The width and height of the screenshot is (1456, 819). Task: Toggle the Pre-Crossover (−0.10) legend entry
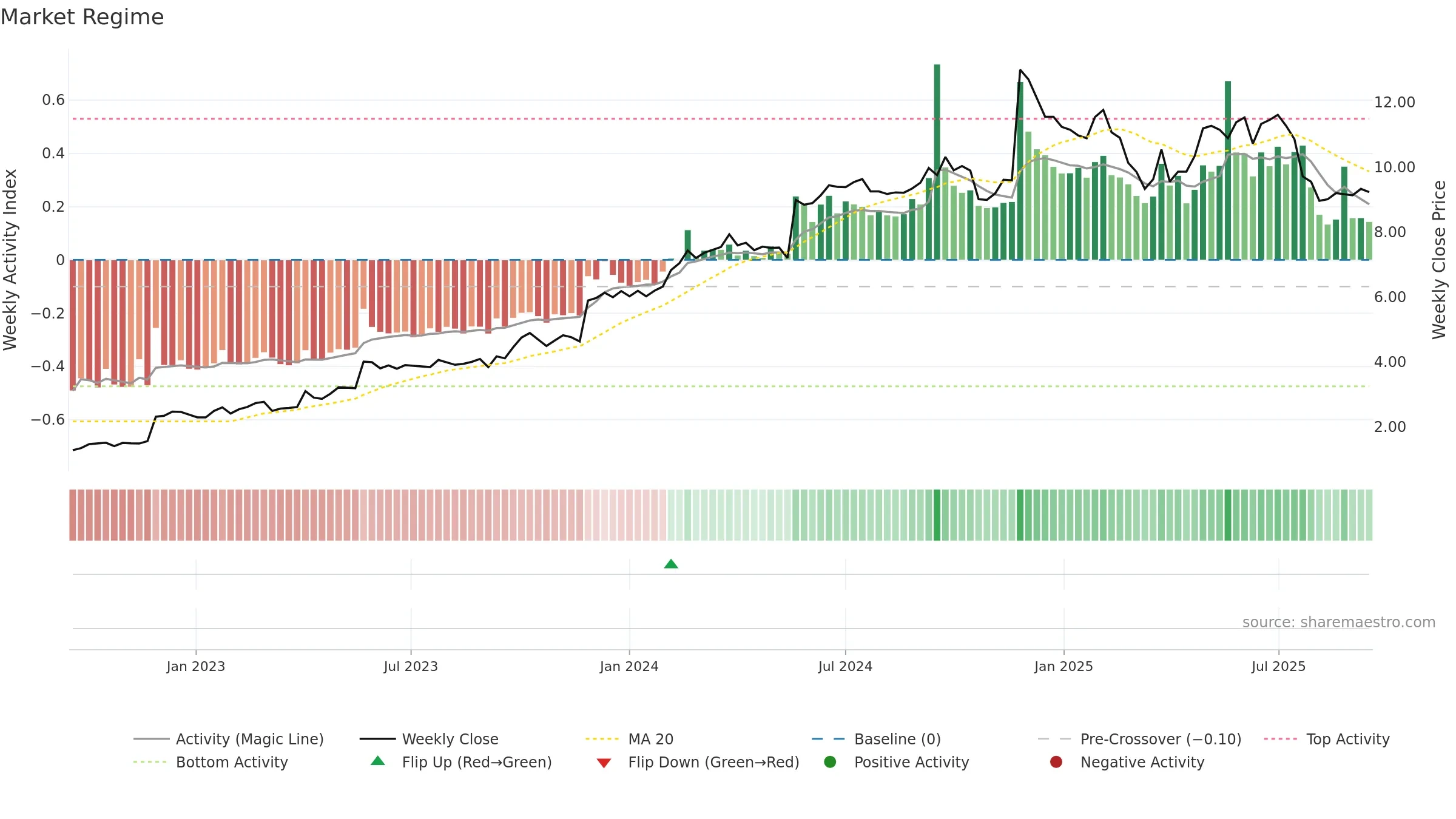[1140, 739]
